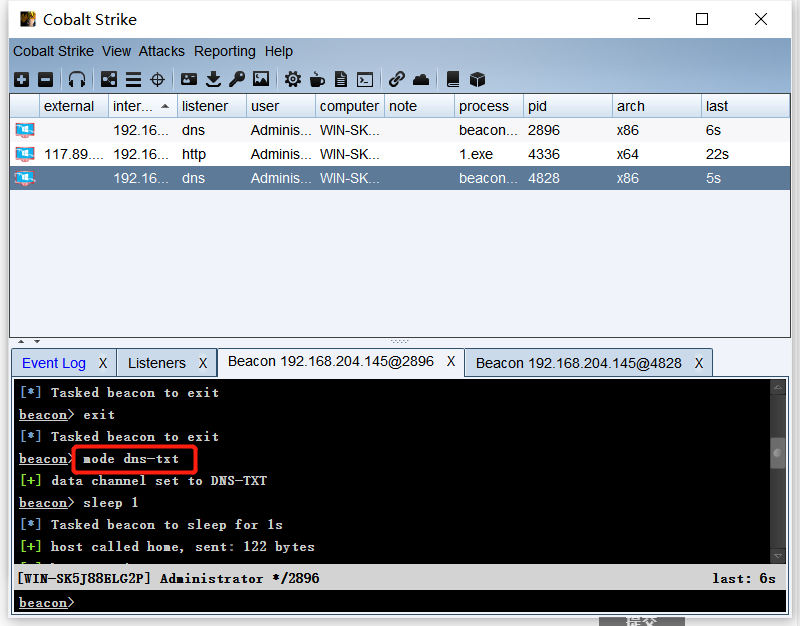The height and width of the screenshot is (626, 800).
Task: Switch to pivot graph view icon
Action: coord(109,80)
